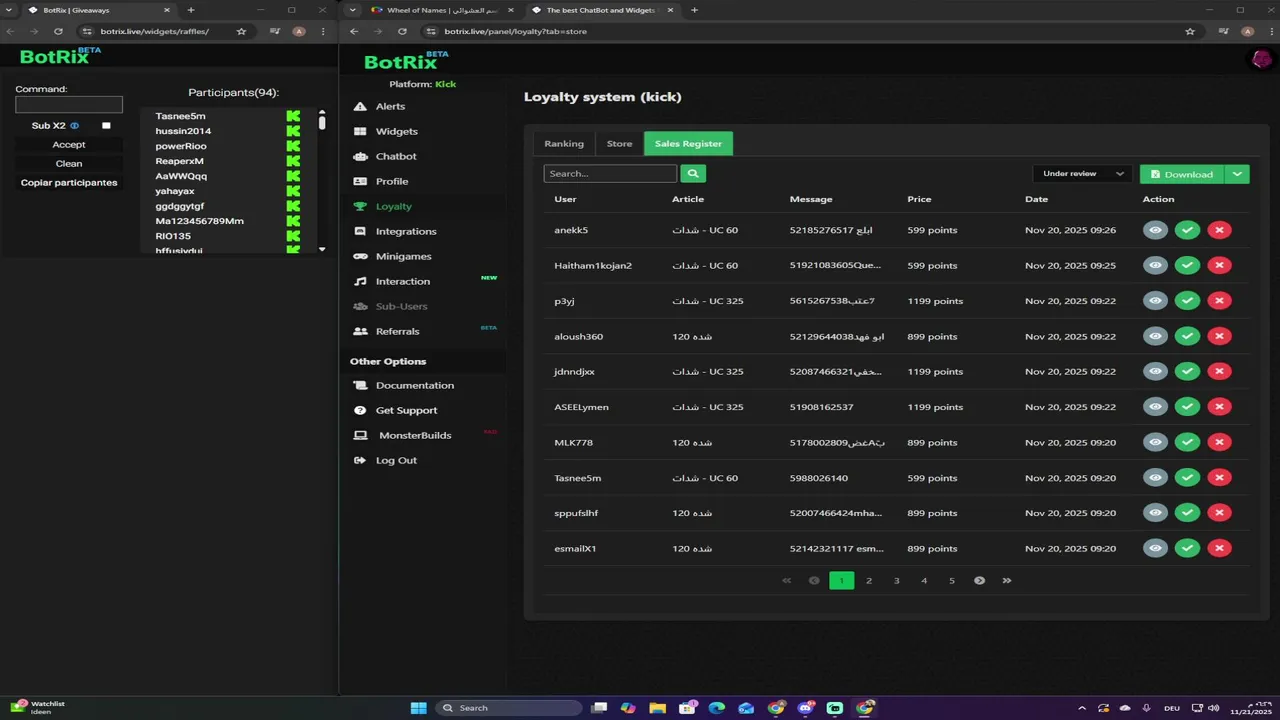Open tab search dropdown in loyalty panel window

[x=352, y=10]
